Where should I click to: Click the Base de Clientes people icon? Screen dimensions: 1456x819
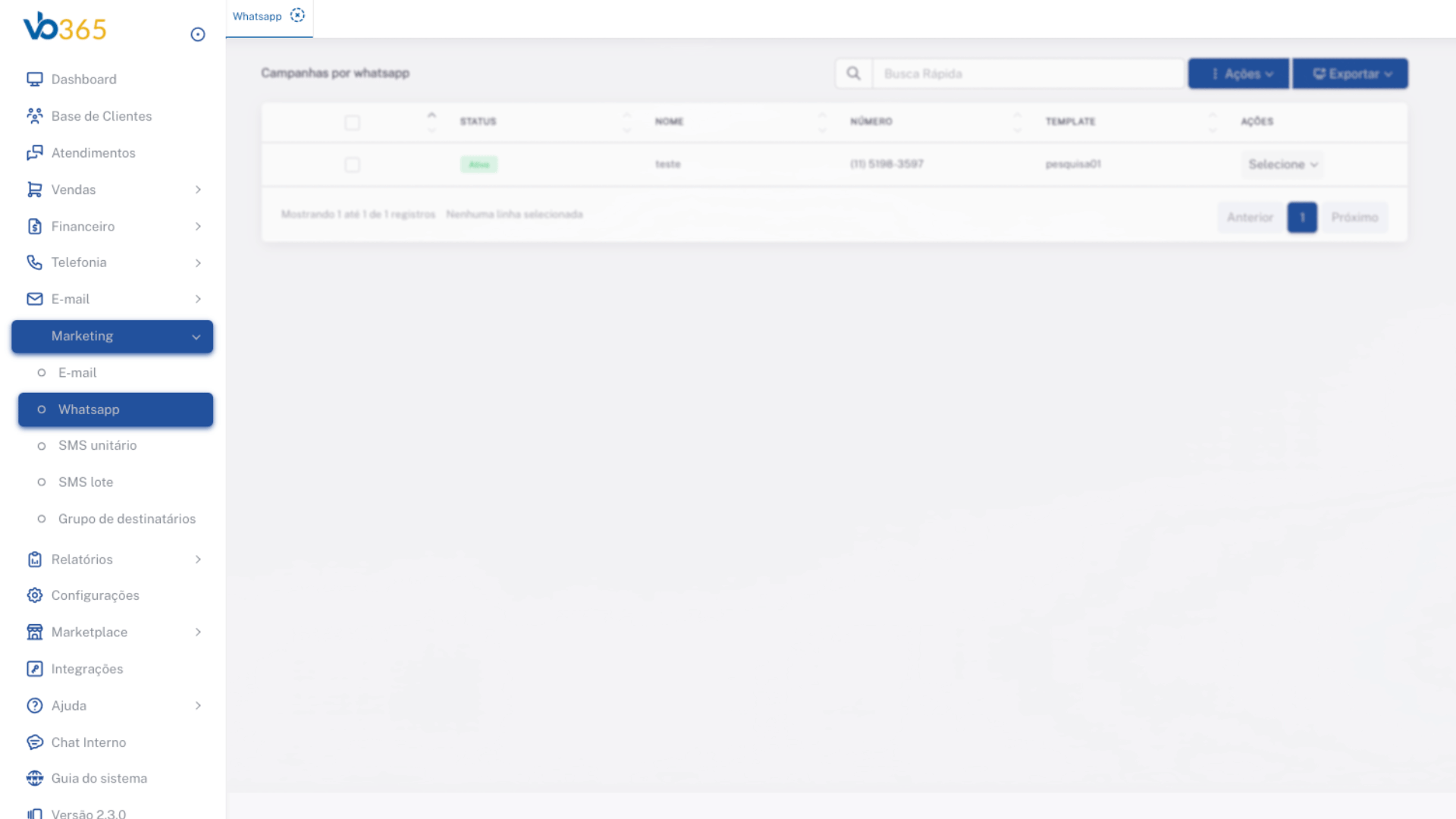pyautogui.click(x=35, y=116)
